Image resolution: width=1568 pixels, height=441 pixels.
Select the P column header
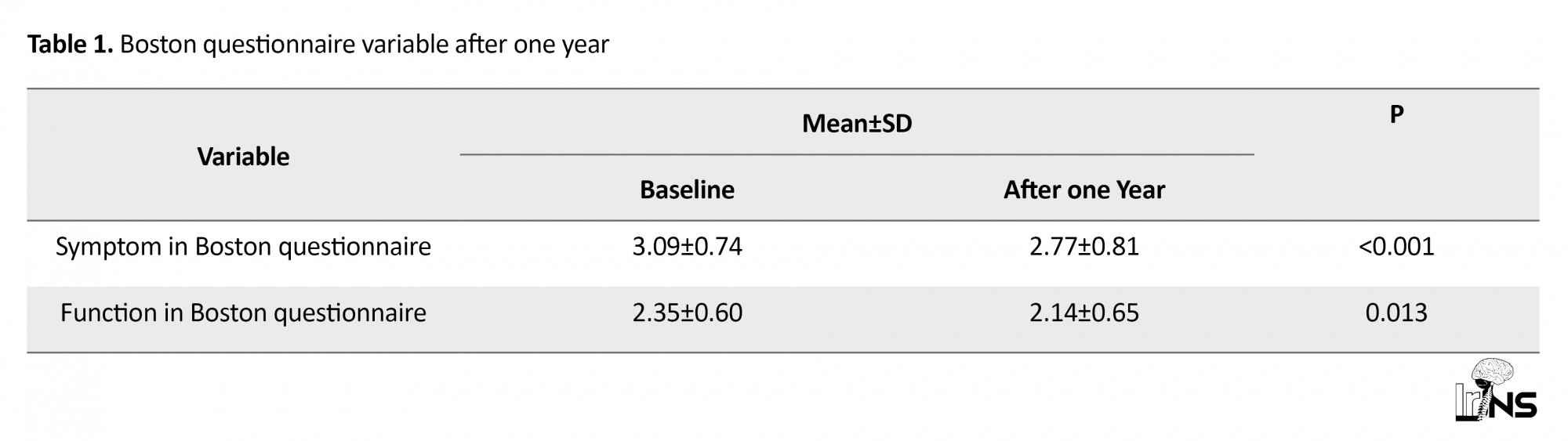pos(1396,115)
